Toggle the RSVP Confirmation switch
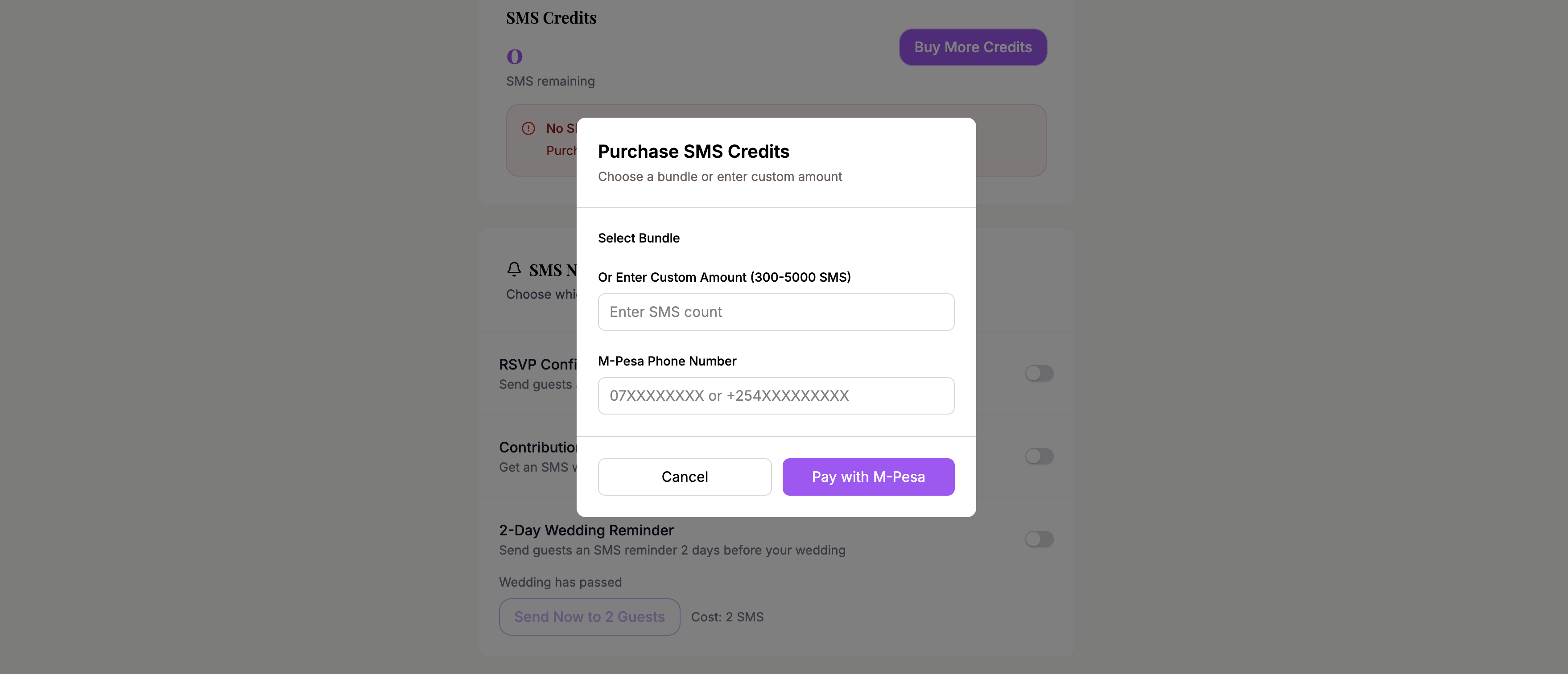The width and height of the screenshot is (1568, 674). [1039, 374]
